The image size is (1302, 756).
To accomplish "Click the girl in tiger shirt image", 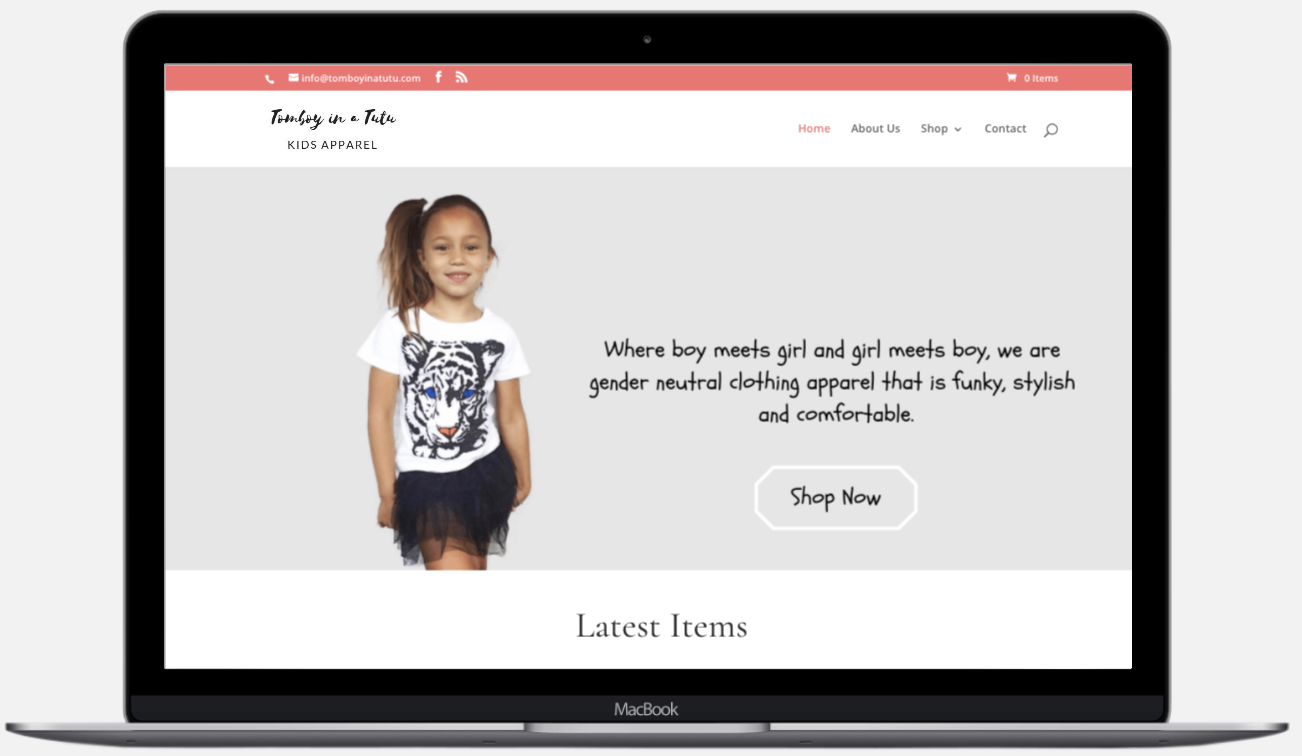I will (x=446, y=381).
